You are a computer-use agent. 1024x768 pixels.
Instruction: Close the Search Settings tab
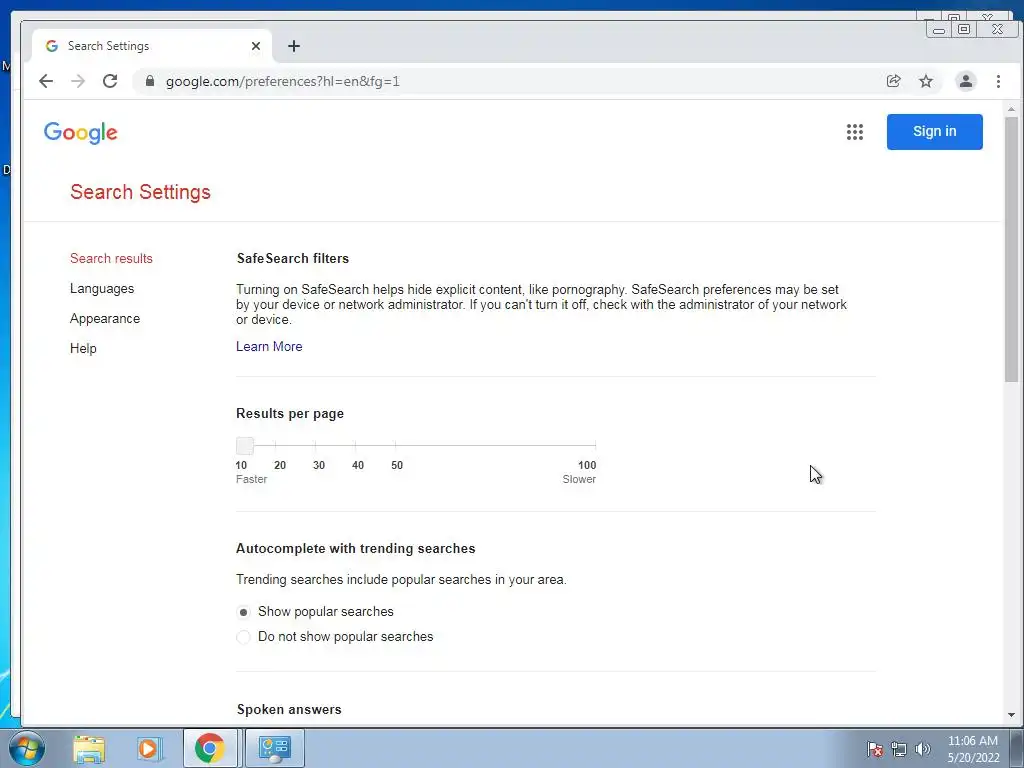pos(256,46)
